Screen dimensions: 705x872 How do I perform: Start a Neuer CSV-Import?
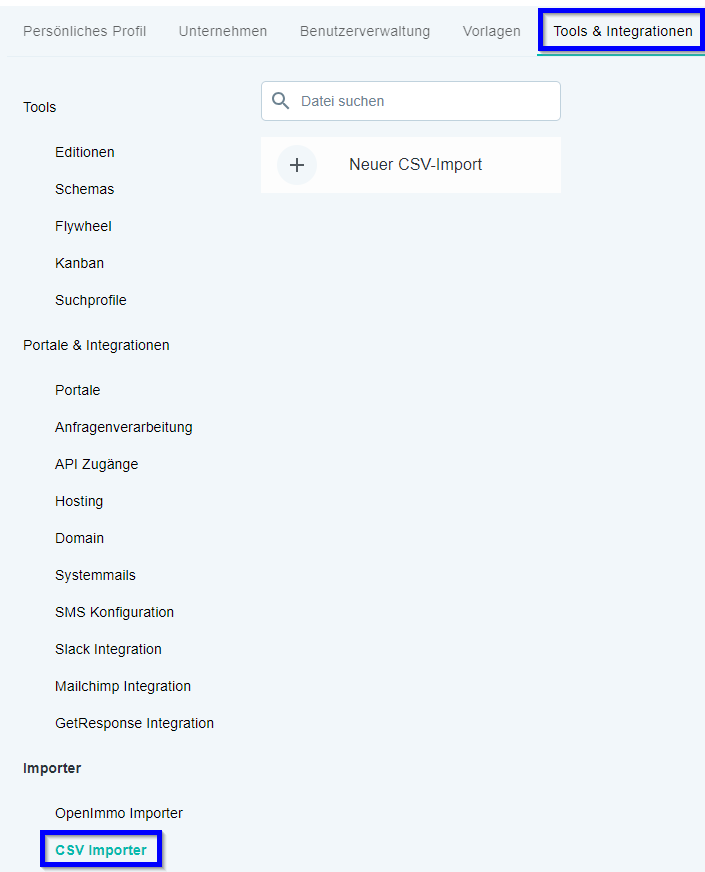click(x=411, y=165)
